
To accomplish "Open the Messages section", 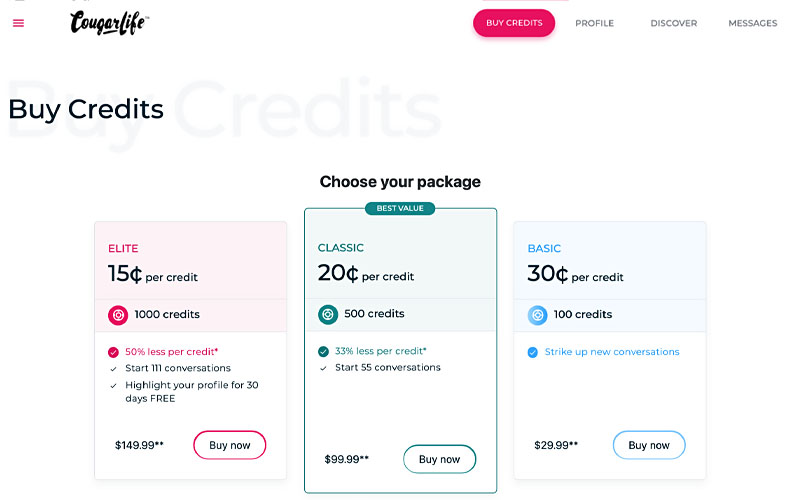I will click(752, 23).
